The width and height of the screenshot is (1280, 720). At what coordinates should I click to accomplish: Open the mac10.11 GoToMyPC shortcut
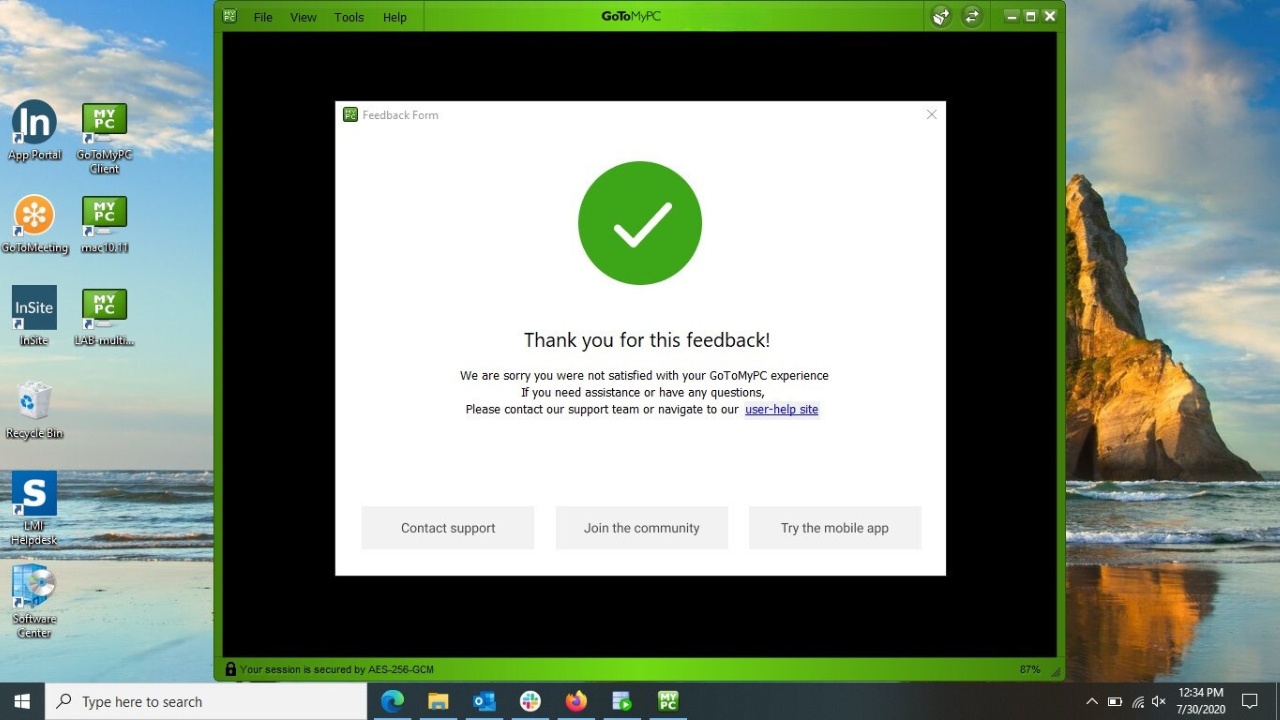104,224
